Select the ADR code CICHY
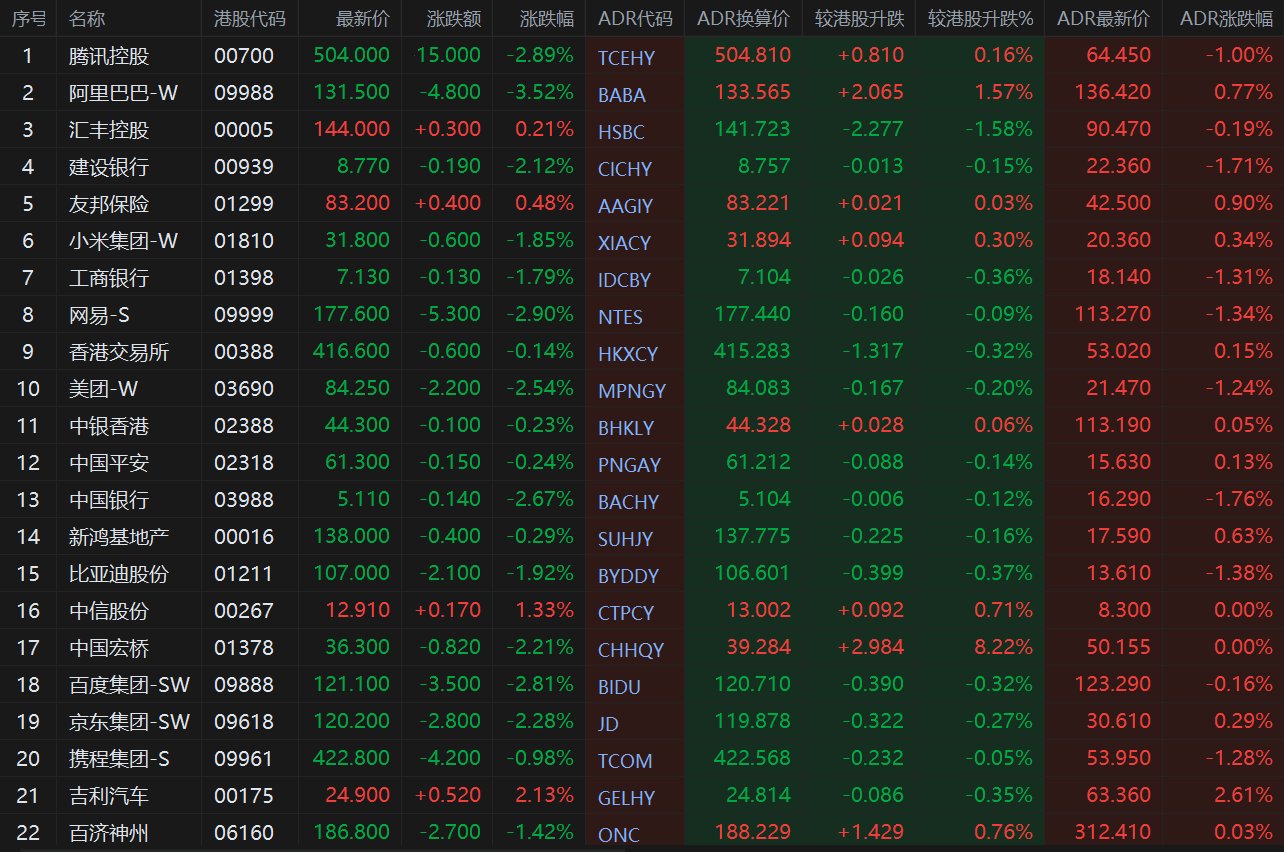1284x852 pixels. tap(625, 169)
